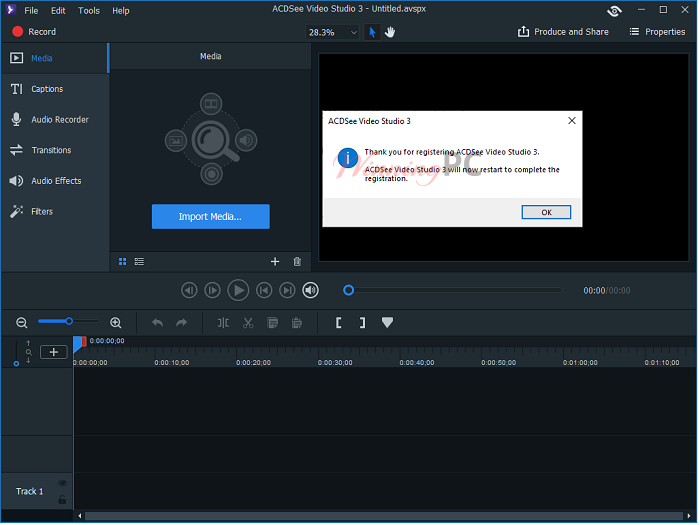The width and height of the screenshot is (700, 525).
Task: Click the timeline scrollbar right arrow
Action: tap(689, 517)
